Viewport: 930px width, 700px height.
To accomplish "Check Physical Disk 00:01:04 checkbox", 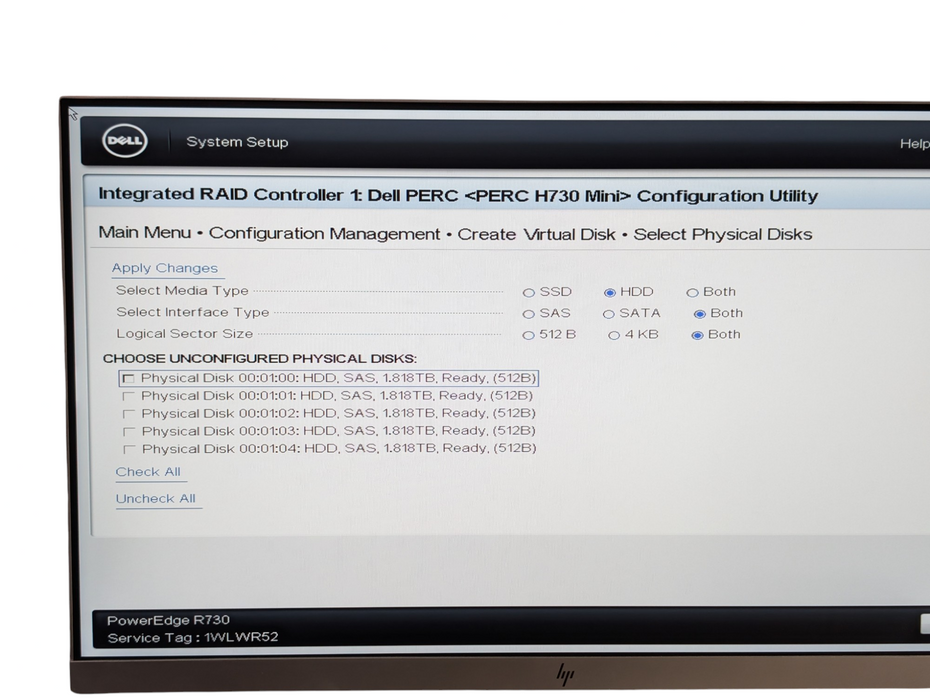I will pyautogui.click(x=129, y=450).
